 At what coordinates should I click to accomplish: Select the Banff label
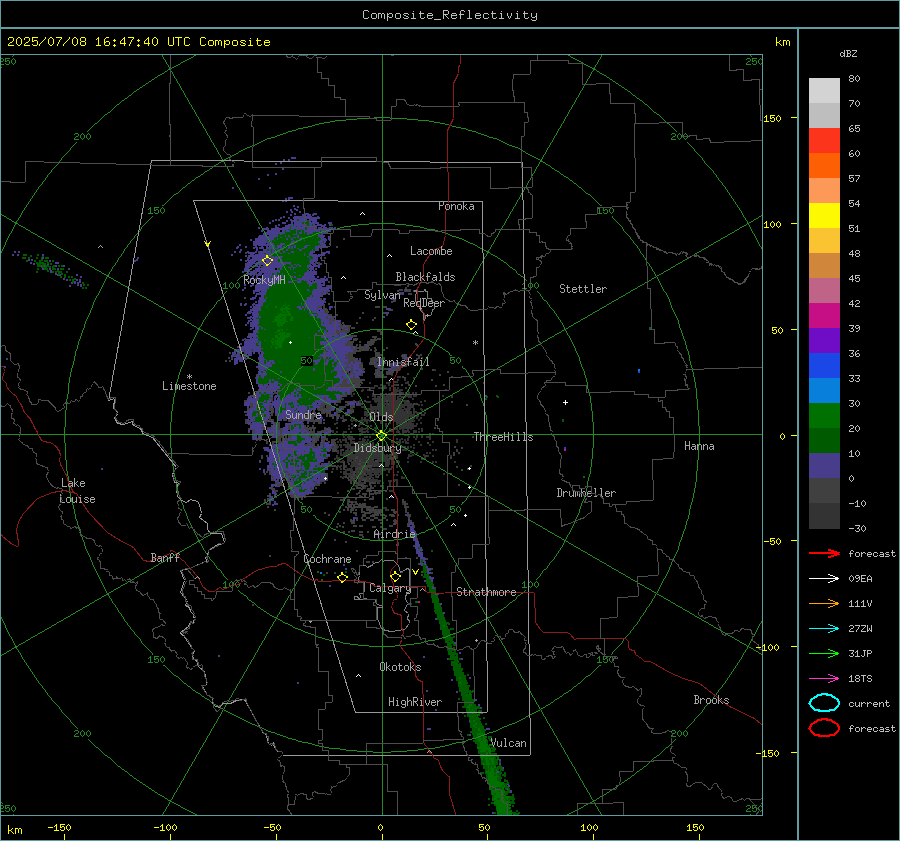[165, 557]
